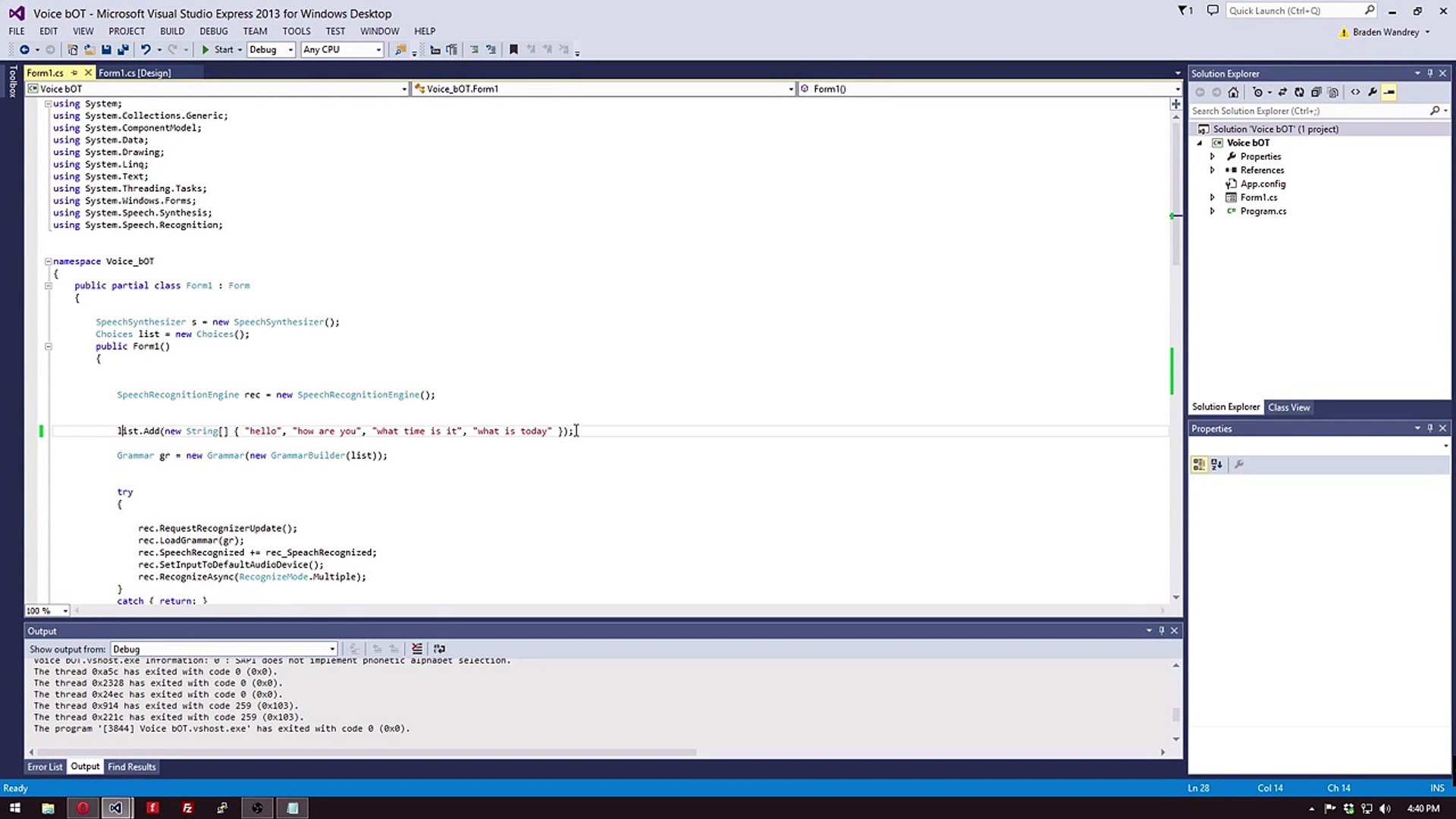
Task: Toggle Show All Files in Solution Explorer
Action: tap(1332, 93)
